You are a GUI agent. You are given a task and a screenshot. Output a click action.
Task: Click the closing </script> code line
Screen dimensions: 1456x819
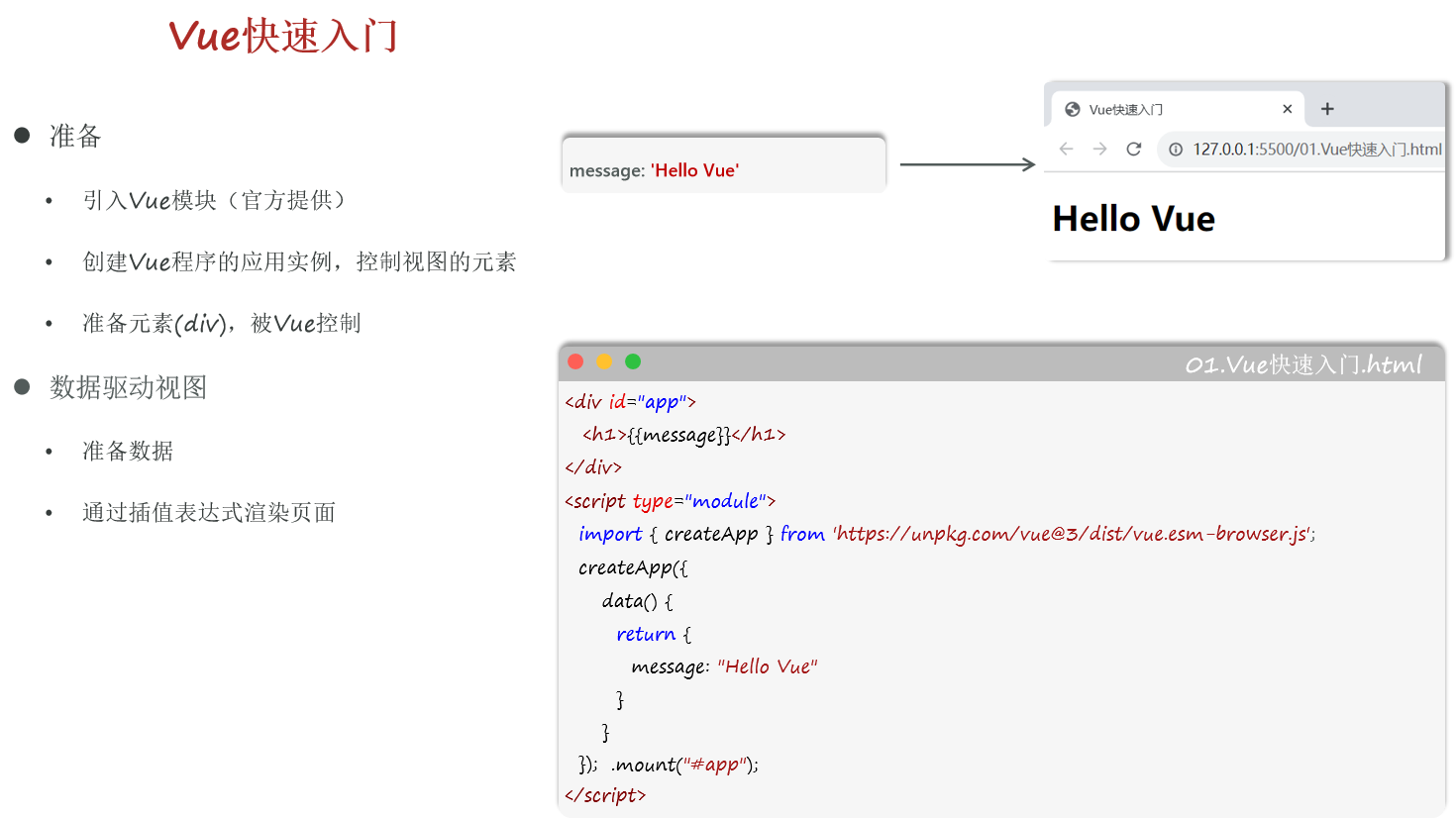click(605, 795)
